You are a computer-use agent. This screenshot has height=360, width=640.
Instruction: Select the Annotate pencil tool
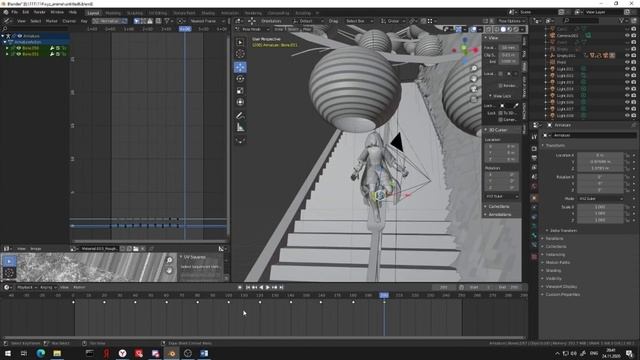[x=240, y=116]
